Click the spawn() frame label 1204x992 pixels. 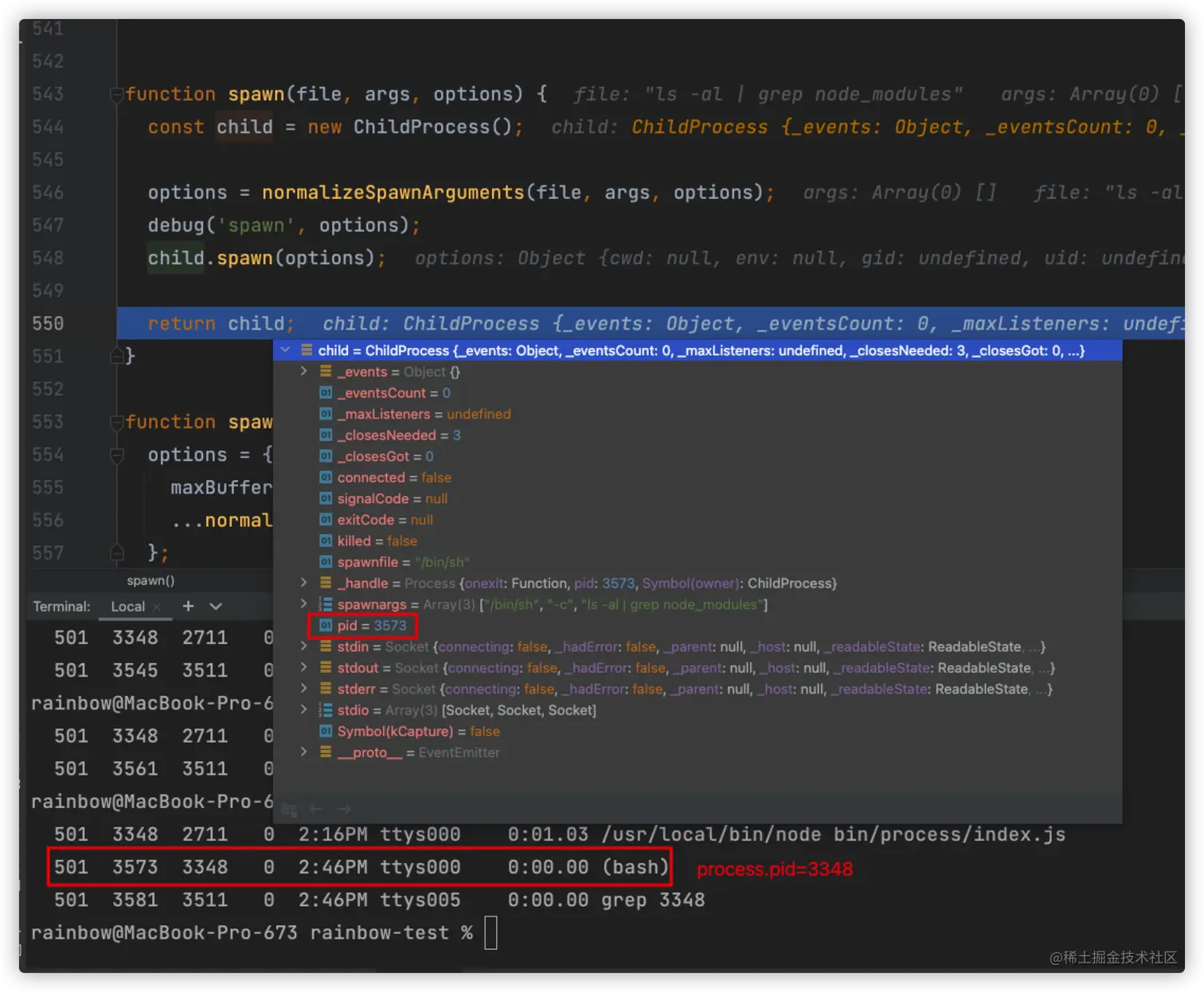(x=150, y=580)
